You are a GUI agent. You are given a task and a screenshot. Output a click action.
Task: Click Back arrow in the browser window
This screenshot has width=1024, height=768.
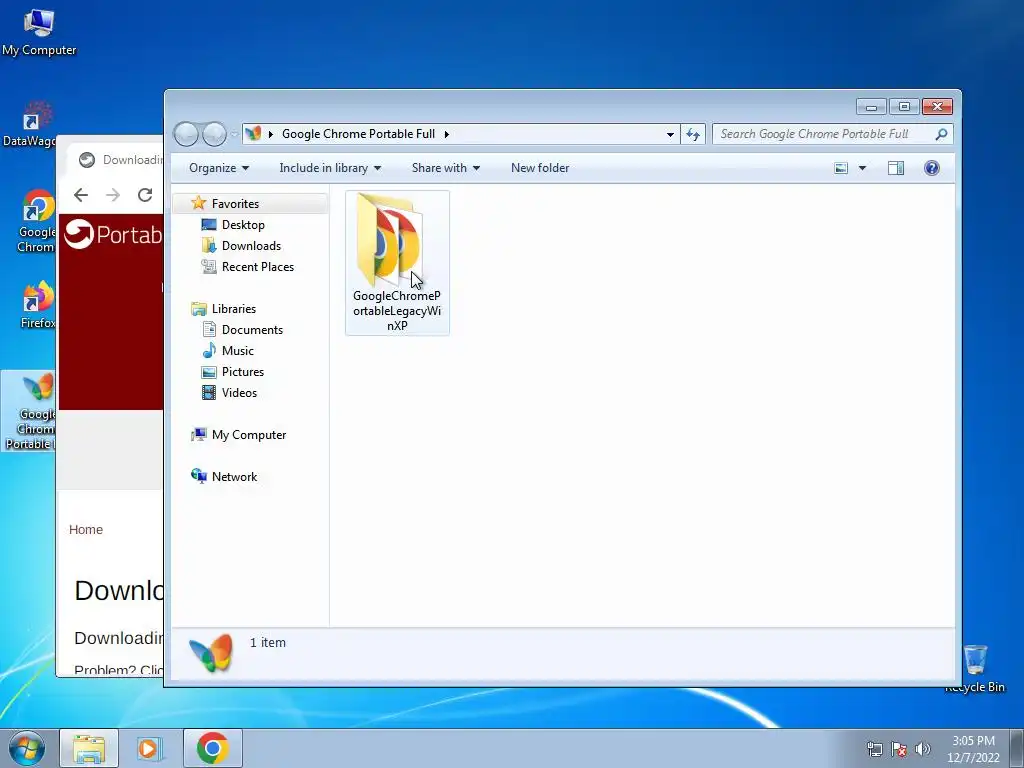point(81,195)
